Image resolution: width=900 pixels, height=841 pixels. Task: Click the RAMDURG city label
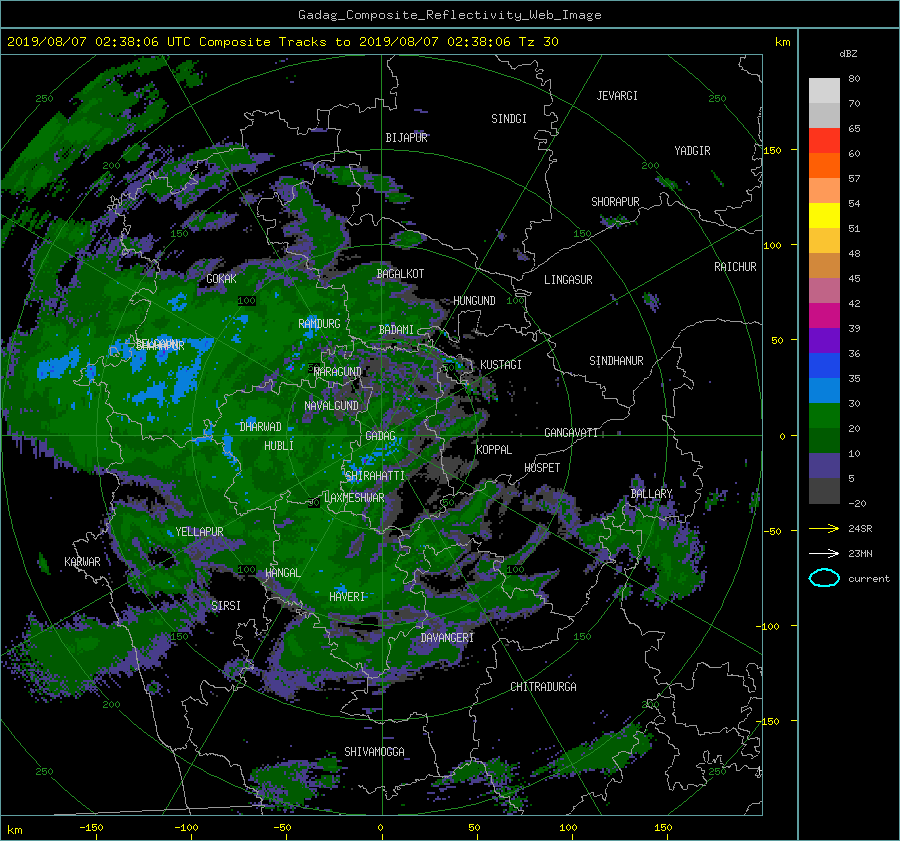319,324
